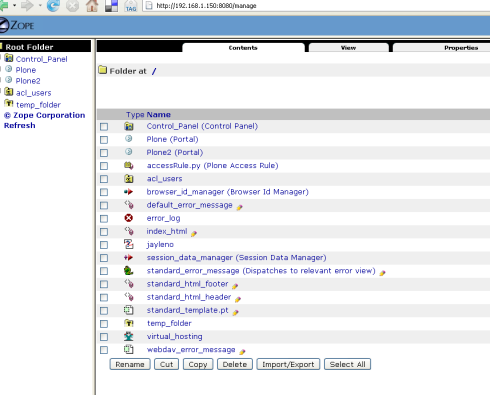490x395 pixels.
Task: Click the browser Back arrow icon
Action: click(x=4, y=5)
